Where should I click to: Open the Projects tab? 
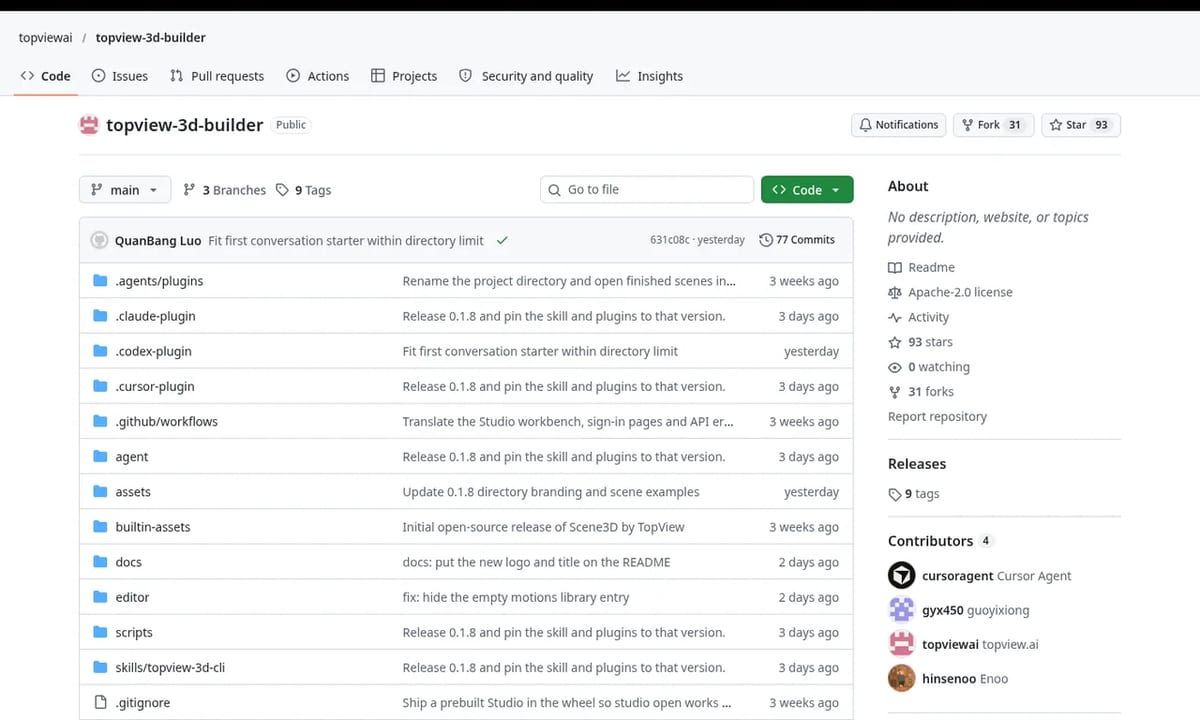(x=404, y=76)
